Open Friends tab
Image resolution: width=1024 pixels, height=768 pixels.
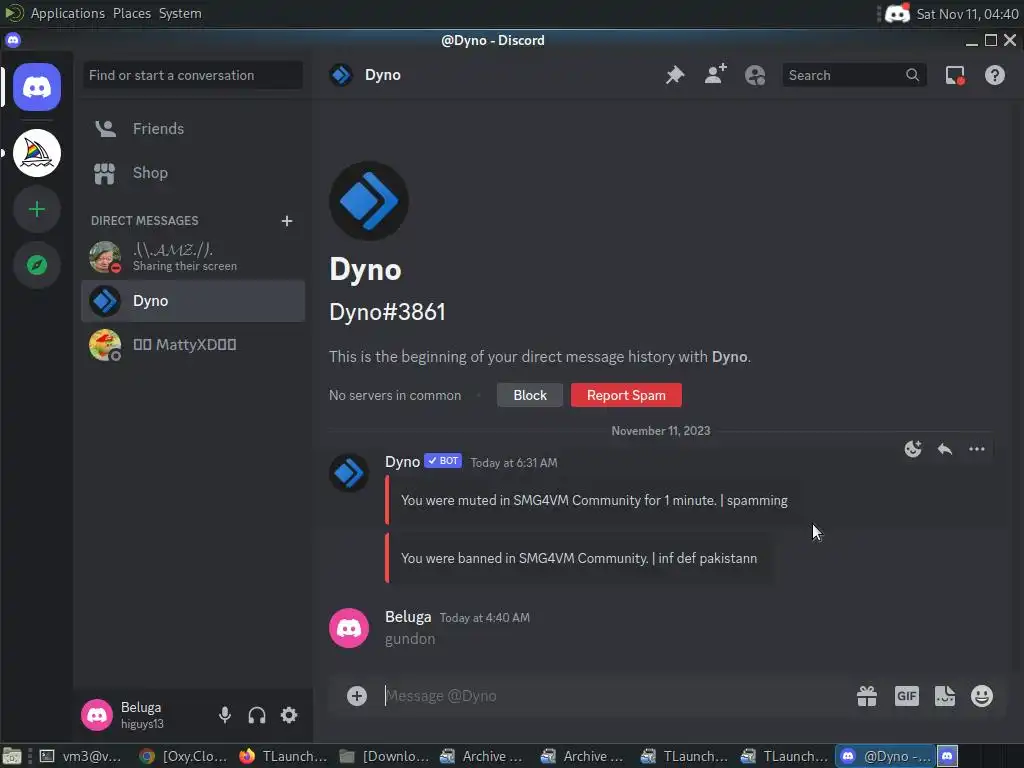[x=193, y=129]
